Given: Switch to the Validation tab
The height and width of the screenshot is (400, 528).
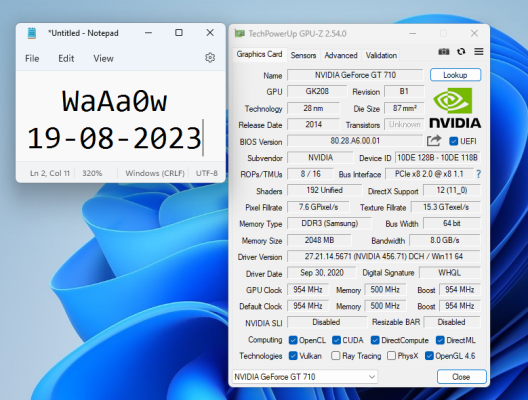Looking at the screenshot, I should pyautogui.click(x=381, y=55).
